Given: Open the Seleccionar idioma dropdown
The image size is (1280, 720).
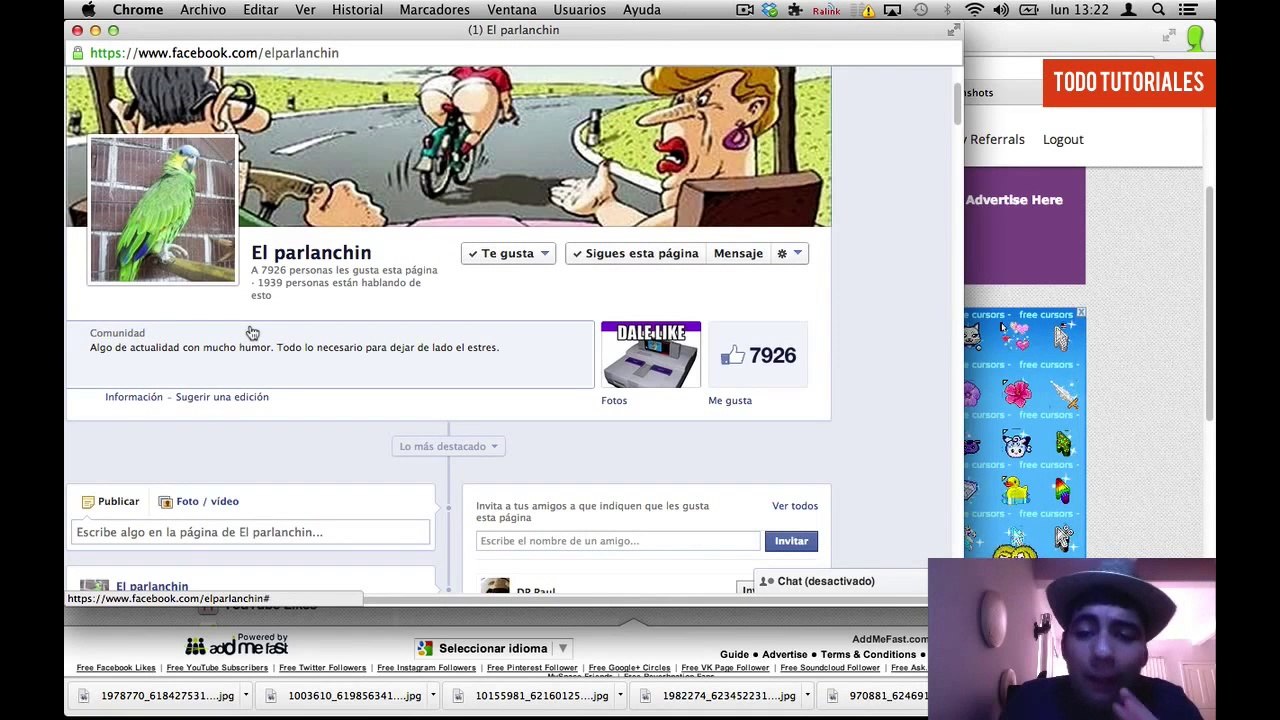Looking at the screenshot, I should click(x=492, y=648).
